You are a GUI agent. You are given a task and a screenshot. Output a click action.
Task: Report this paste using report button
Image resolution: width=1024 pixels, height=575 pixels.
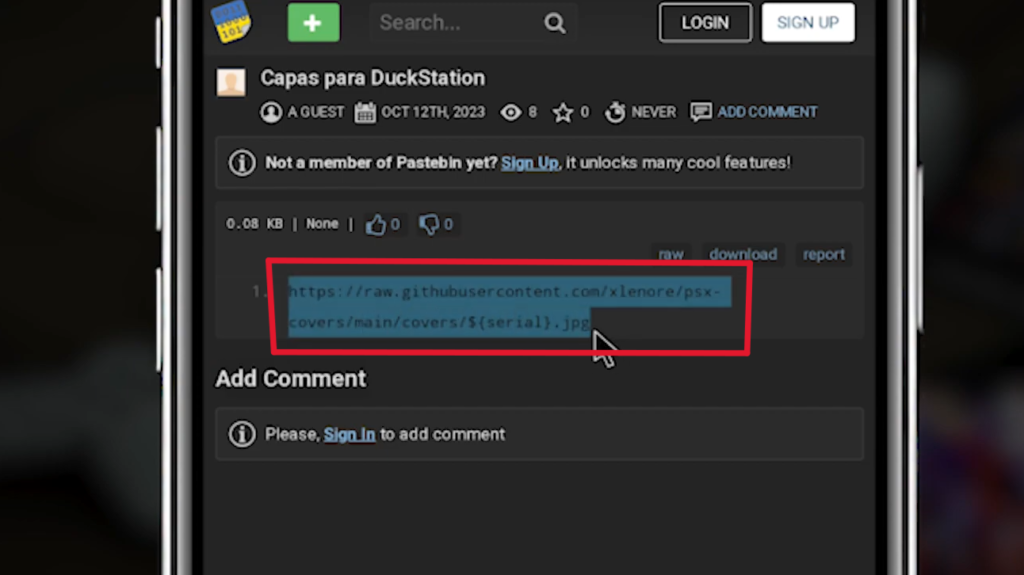tap(824, 254)
